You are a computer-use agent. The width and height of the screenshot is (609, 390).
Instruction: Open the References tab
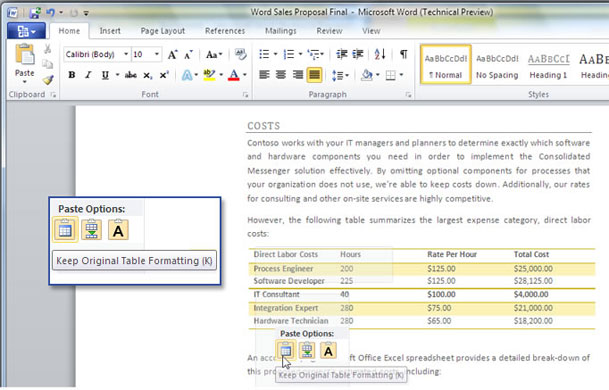click(225, 31)
